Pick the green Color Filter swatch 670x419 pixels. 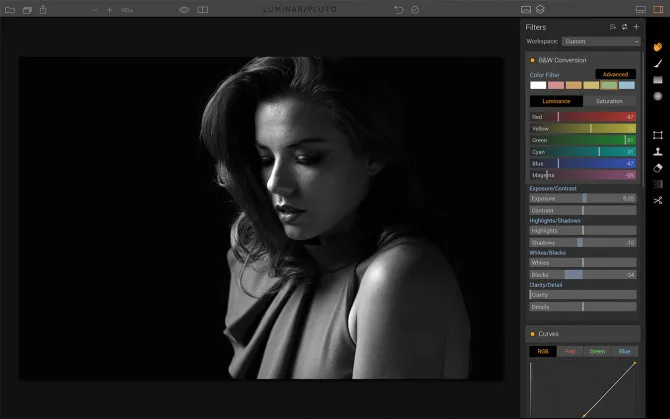point(608,86)
